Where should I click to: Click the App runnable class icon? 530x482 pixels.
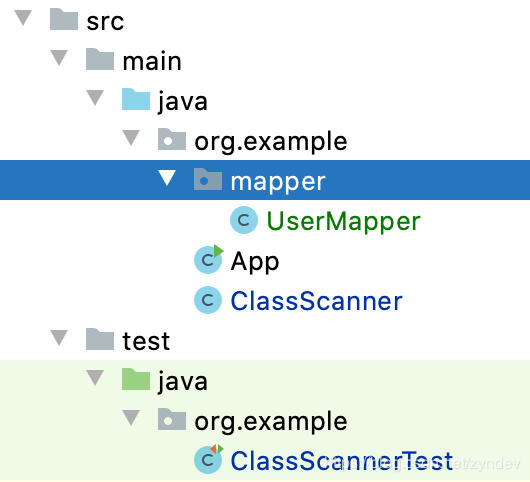209,259
